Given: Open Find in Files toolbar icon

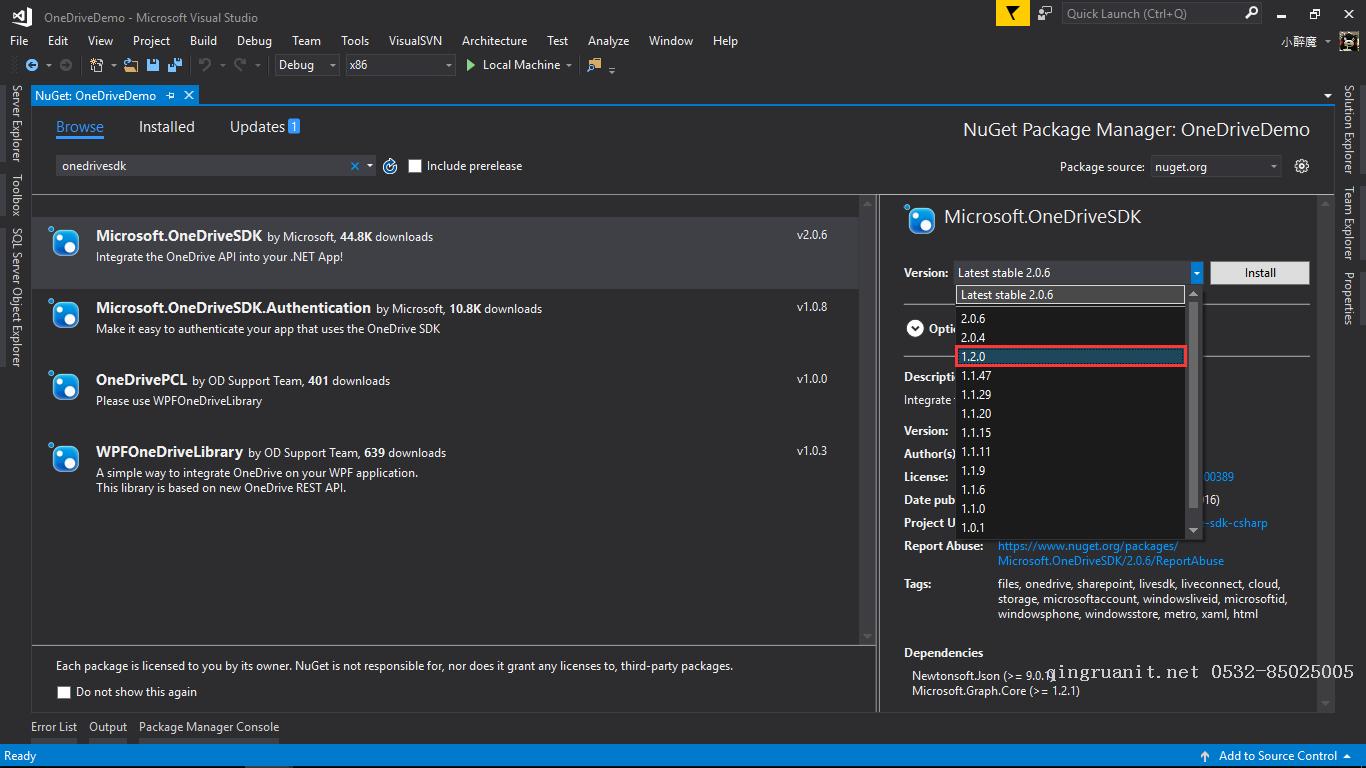Looking at the screenshot, I should click(x=595, y=65).
